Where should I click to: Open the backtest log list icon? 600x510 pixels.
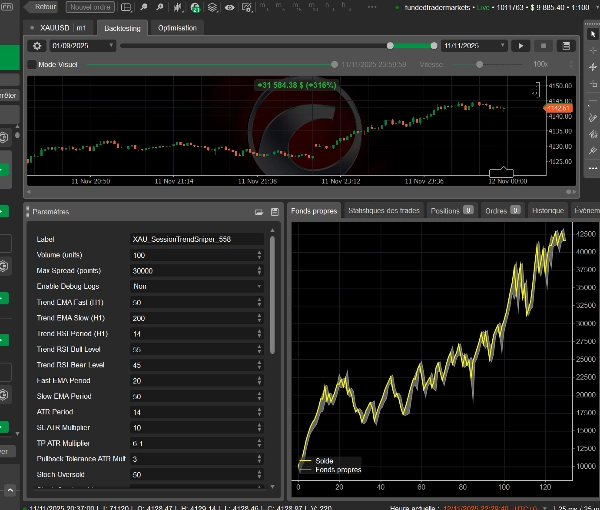click(x=566, y=46)
